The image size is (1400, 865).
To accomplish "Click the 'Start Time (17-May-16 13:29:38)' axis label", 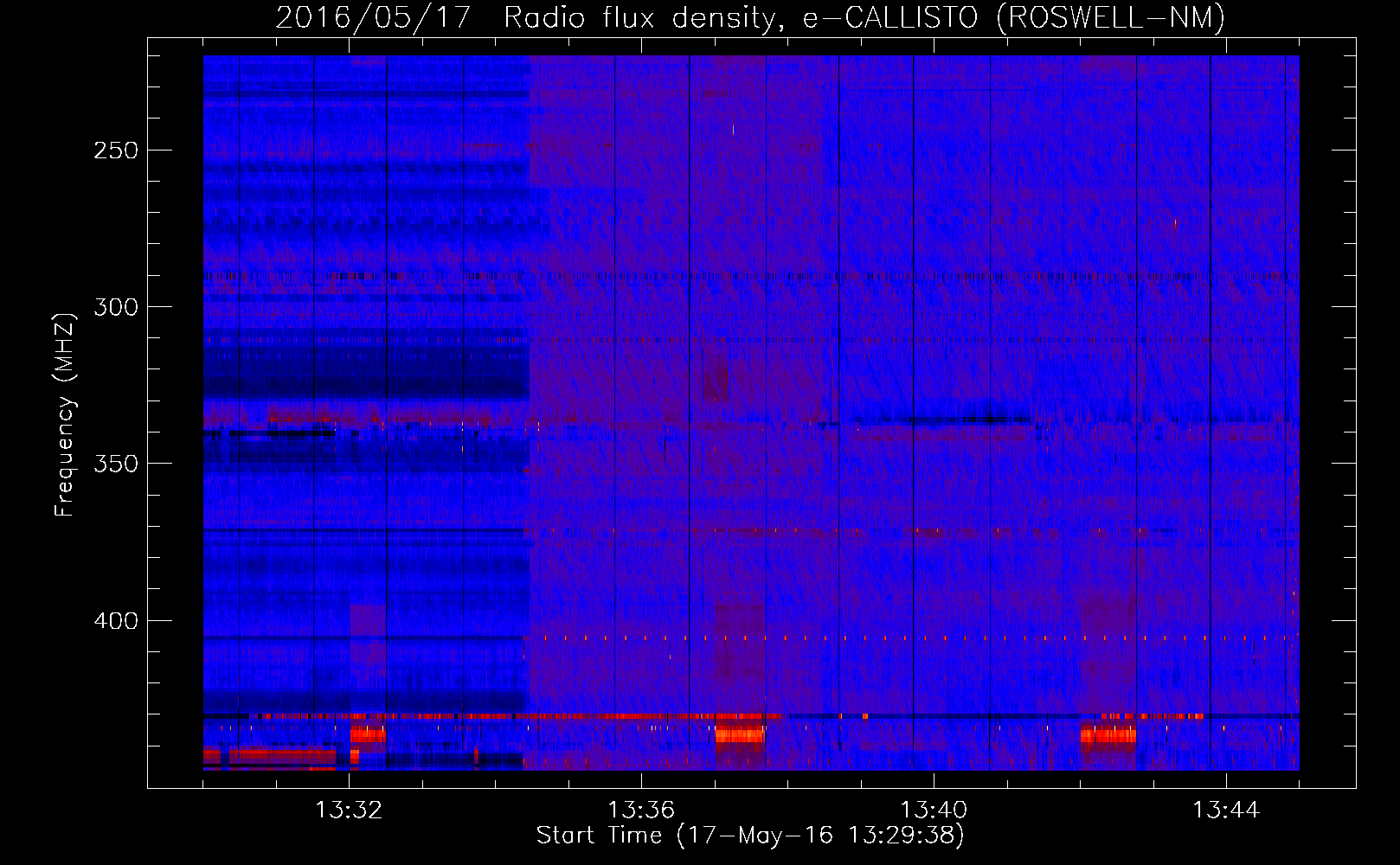I will click(x=750, y=836).
